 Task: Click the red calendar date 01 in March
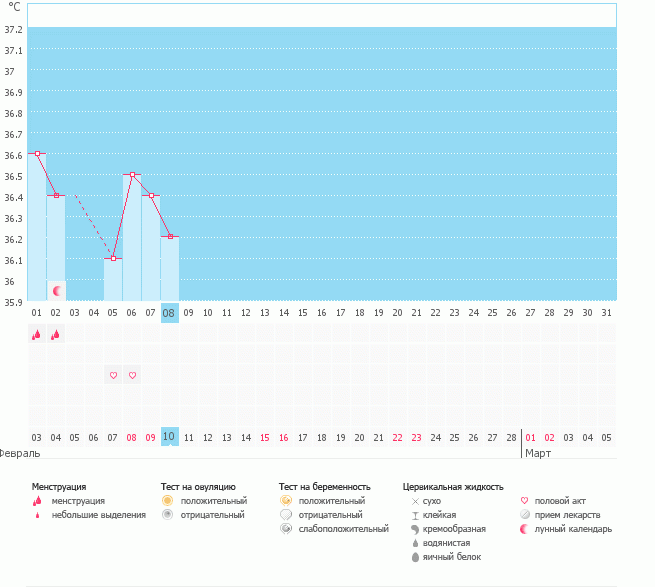coord(530,437)
